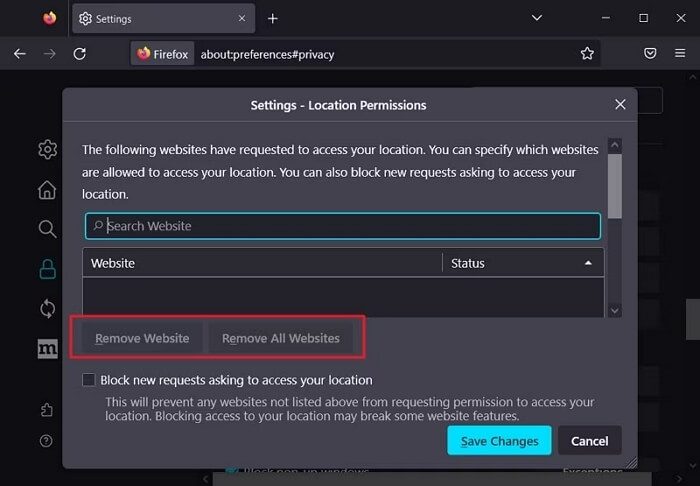Close the Settings tab

(242, 18)
